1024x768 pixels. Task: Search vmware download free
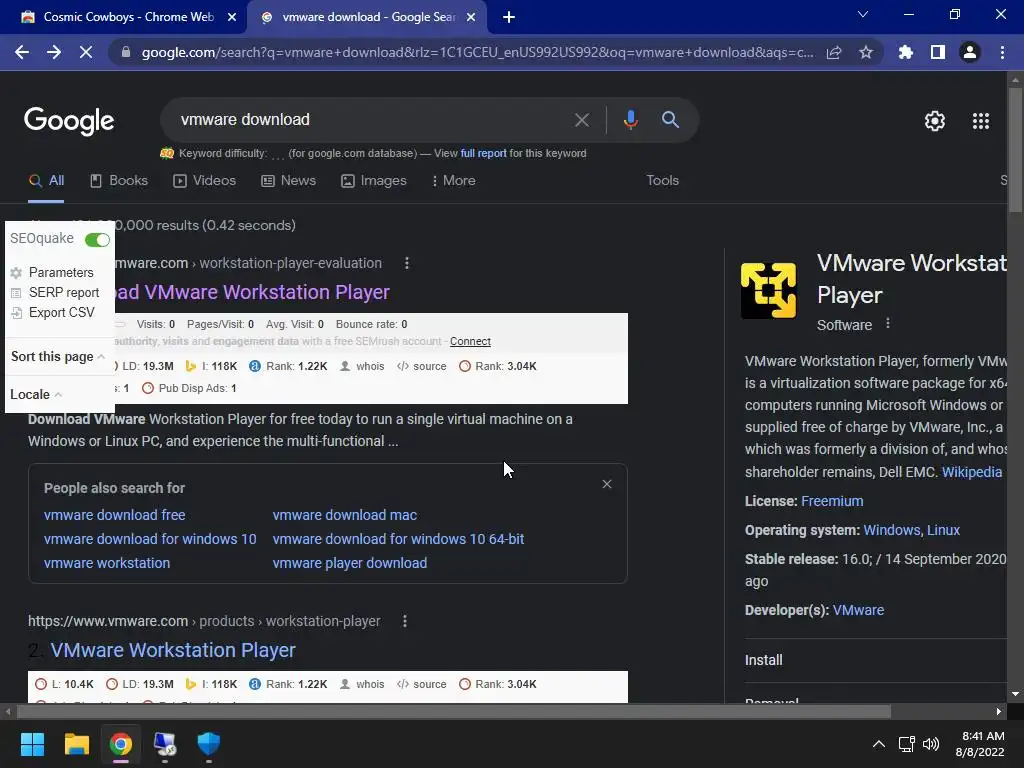(x=114, y=515)
